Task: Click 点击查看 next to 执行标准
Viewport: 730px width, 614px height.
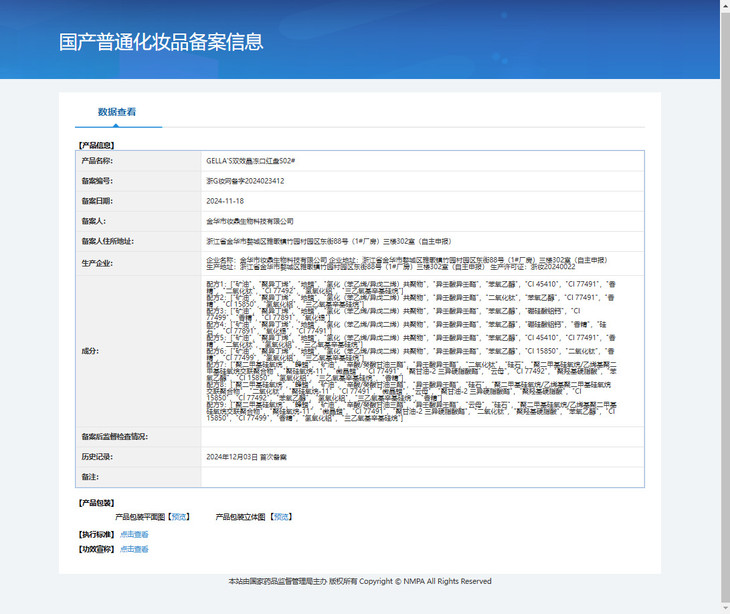Action: [134, 534]
